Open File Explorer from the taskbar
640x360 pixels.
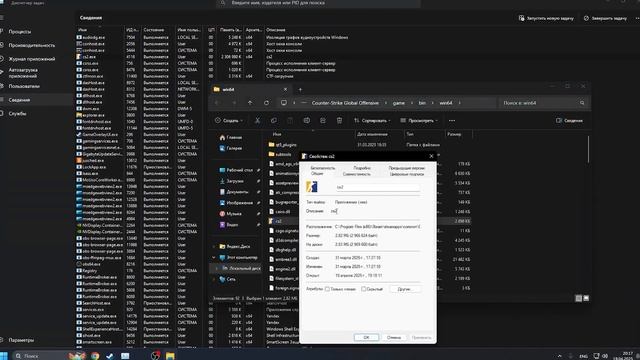pyautogui.click(x=170, y=356)
